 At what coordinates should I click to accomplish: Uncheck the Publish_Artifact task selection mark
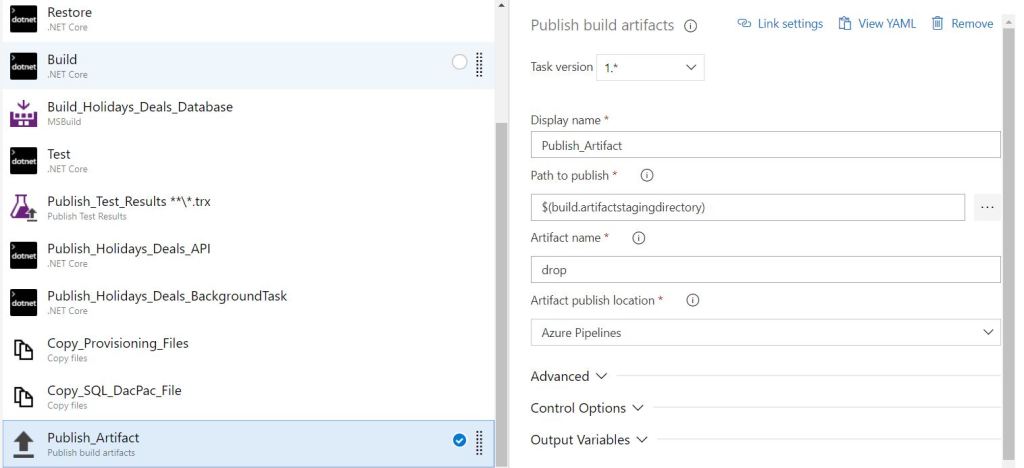pyautogui.click(x=459, y=440)
